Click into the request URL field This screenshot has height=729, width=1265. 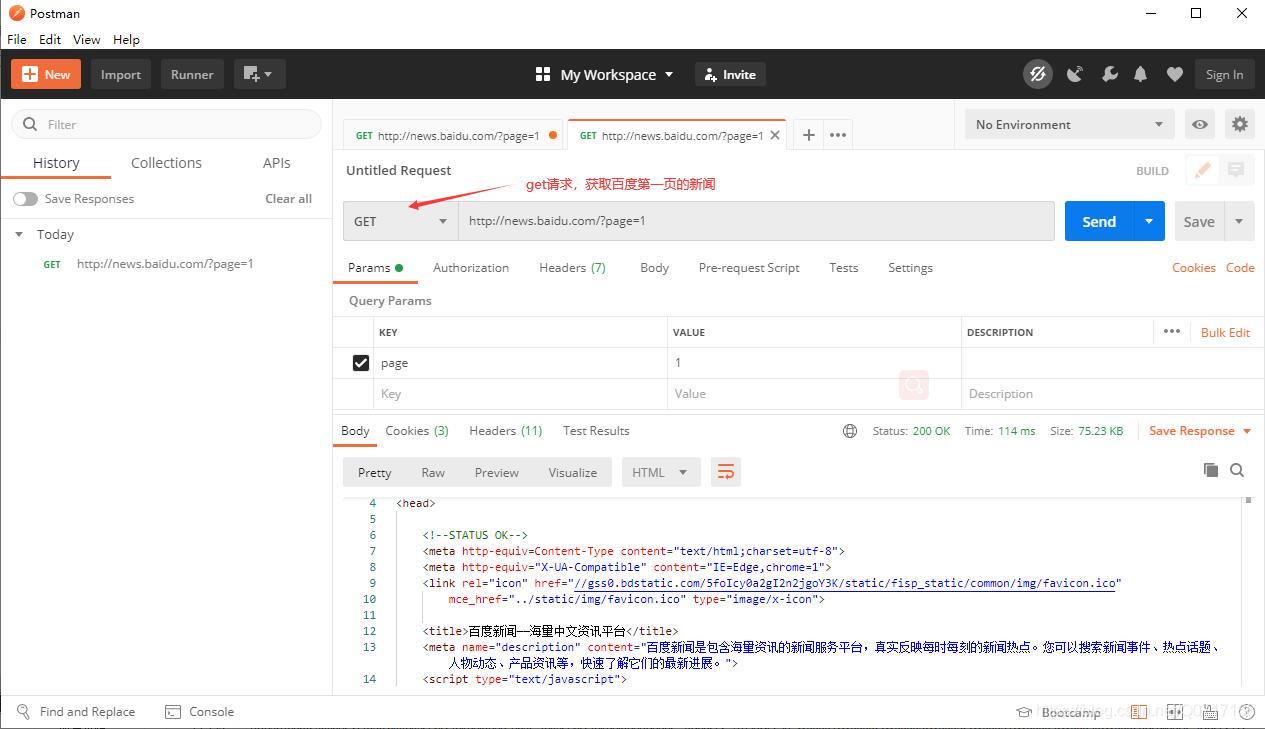point(756,221)
